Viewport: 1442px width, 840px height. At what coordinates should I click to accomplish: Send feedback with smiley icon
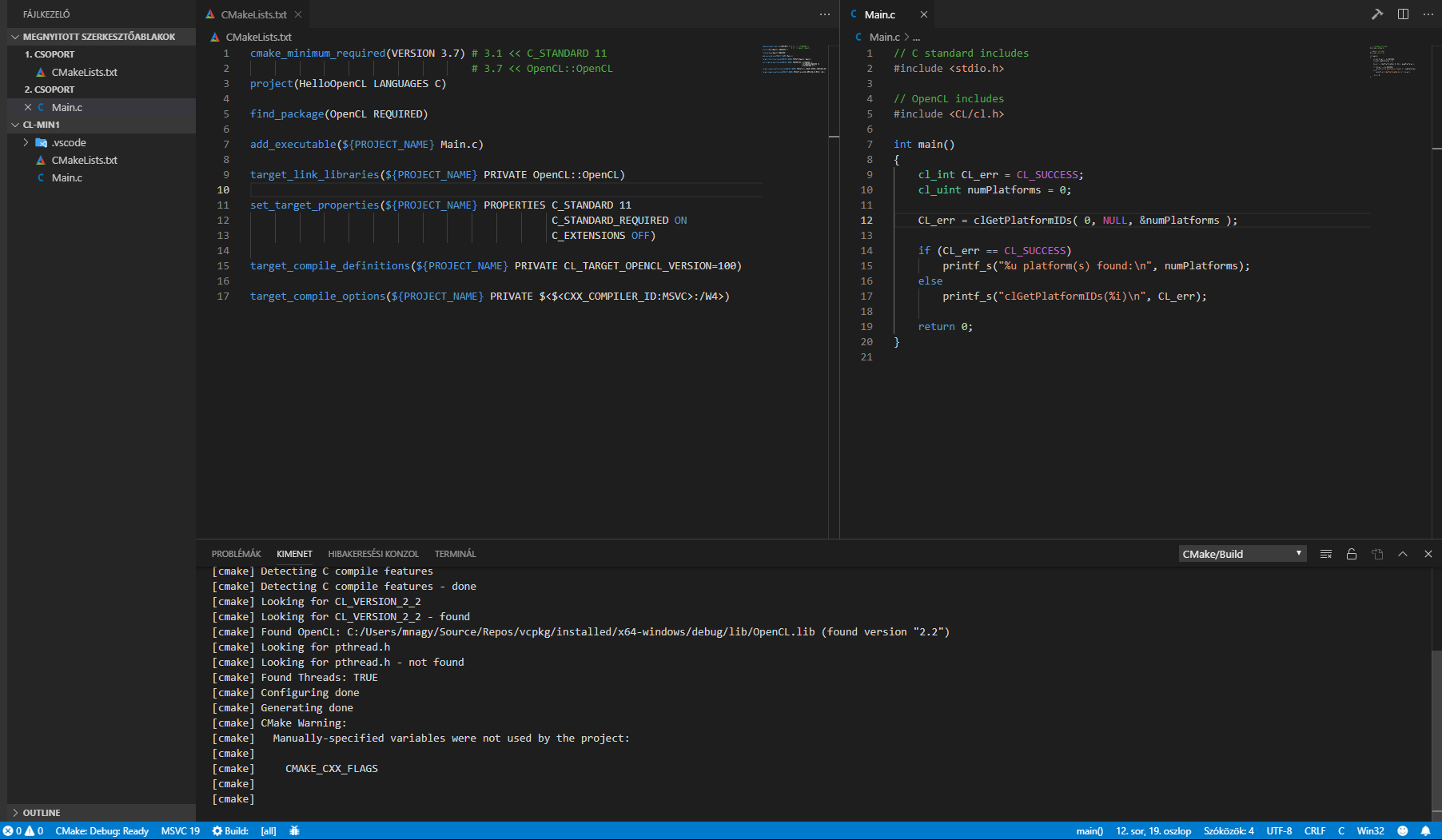pyautogui.click(x=1402, y=831)
